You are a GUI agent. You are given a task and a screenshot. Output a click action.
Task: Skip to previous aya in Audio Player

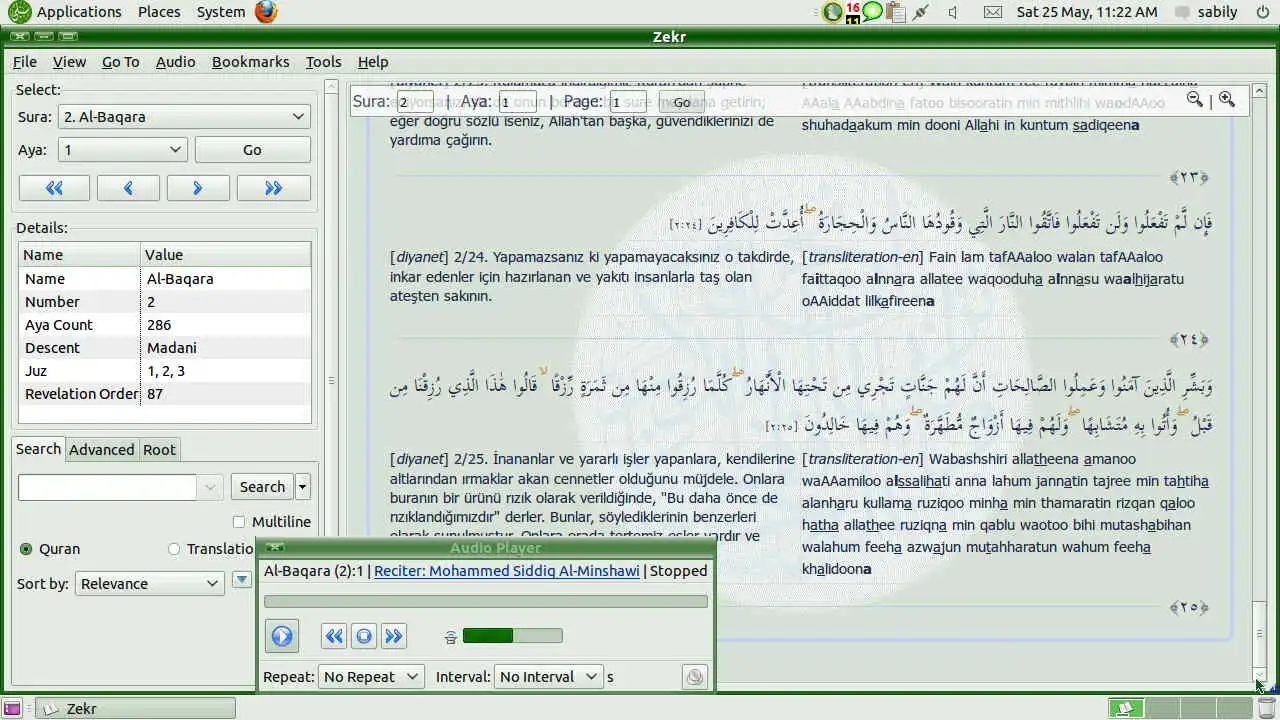point(334,636)
